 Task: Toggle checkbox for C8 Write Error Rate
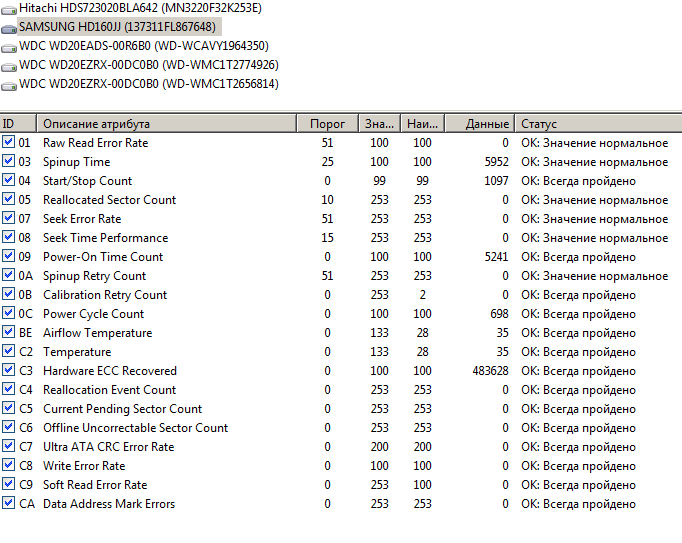coord(8,465)
